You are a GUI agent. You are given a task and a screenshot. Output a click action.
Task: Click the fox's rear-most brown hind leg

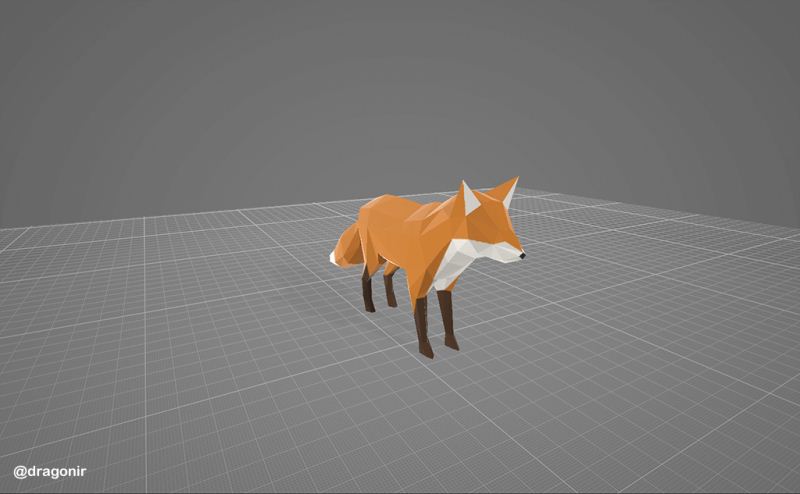[368, 292]
